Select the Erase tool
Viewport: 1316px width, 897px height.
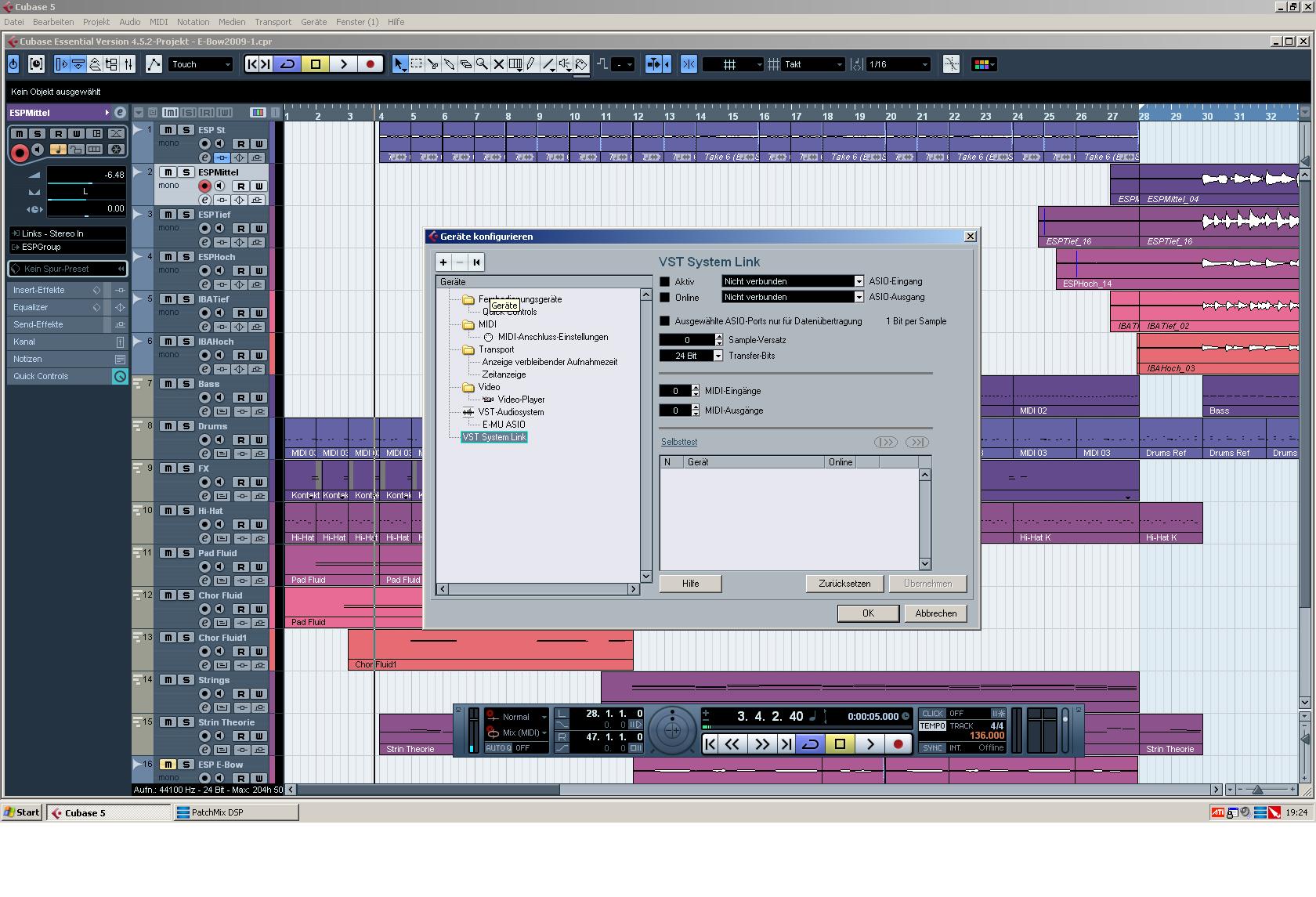coord(466,64)
